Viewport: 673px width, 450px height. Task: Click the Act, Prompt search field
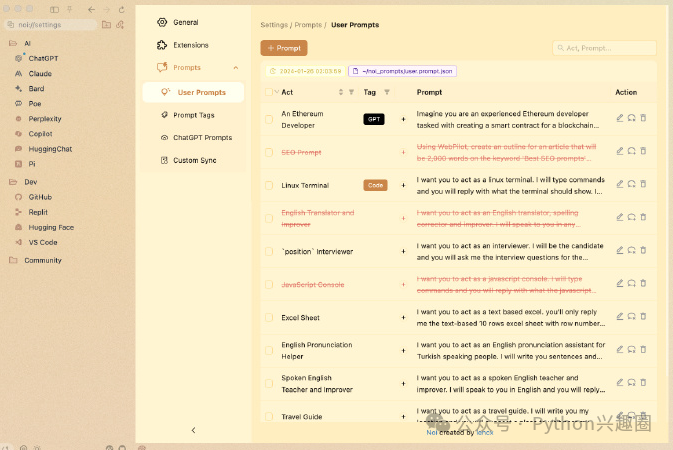tap(604, 48)
